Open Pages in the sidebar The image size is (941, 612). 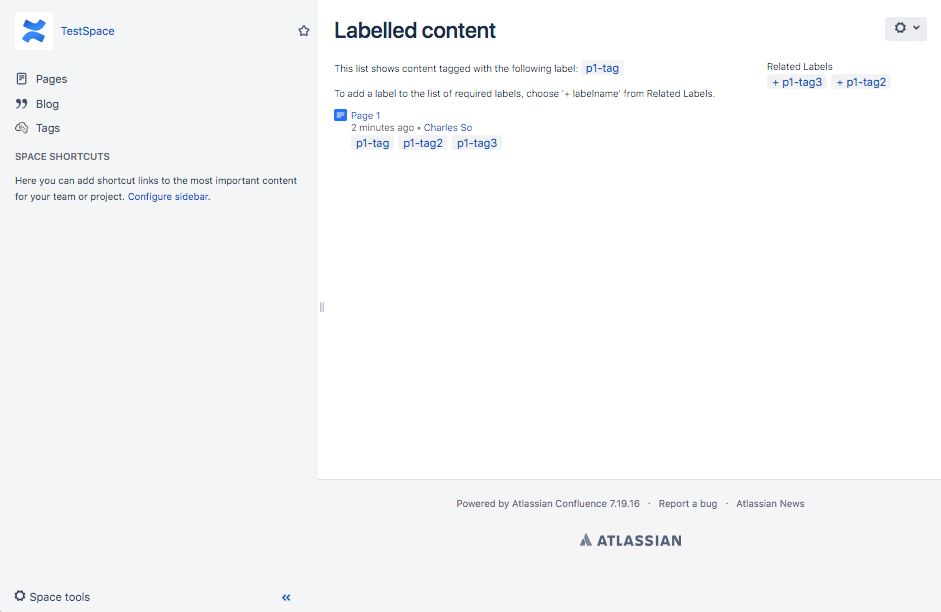click(x=51, y=79)
